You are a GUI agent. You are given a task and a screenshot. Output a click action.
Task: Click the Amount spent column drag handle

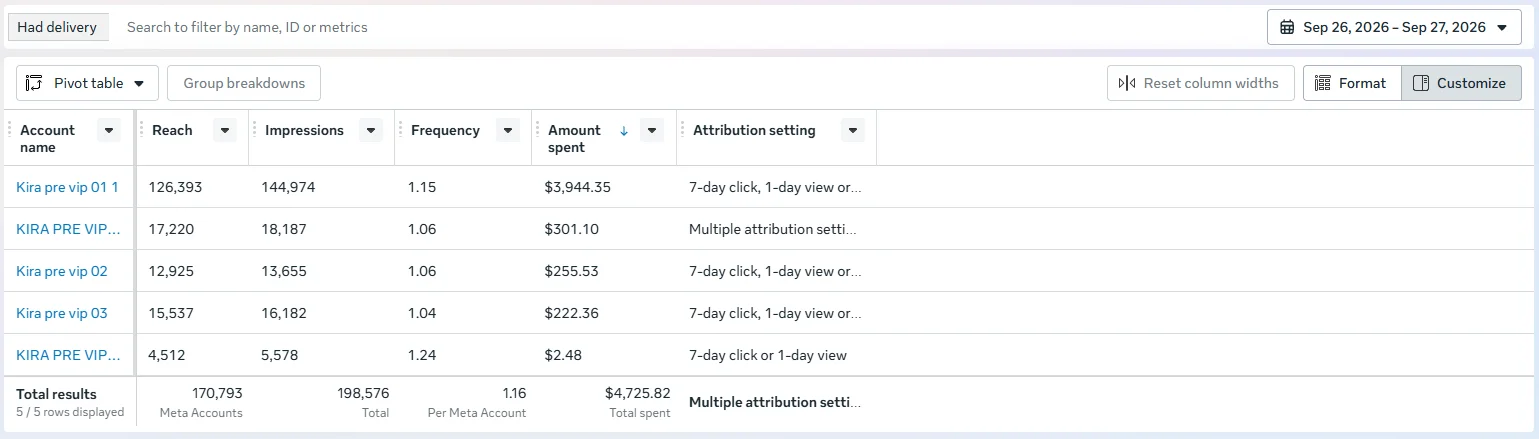coord(538,130)
